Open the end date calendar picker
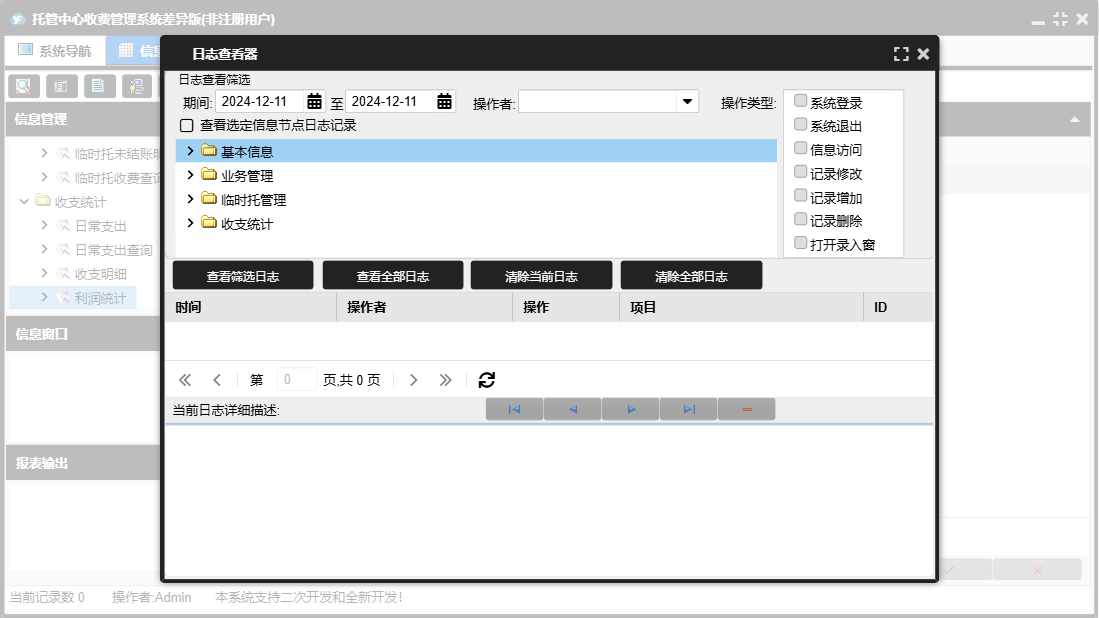This screenshot has width=1099, height=618. 444,101
